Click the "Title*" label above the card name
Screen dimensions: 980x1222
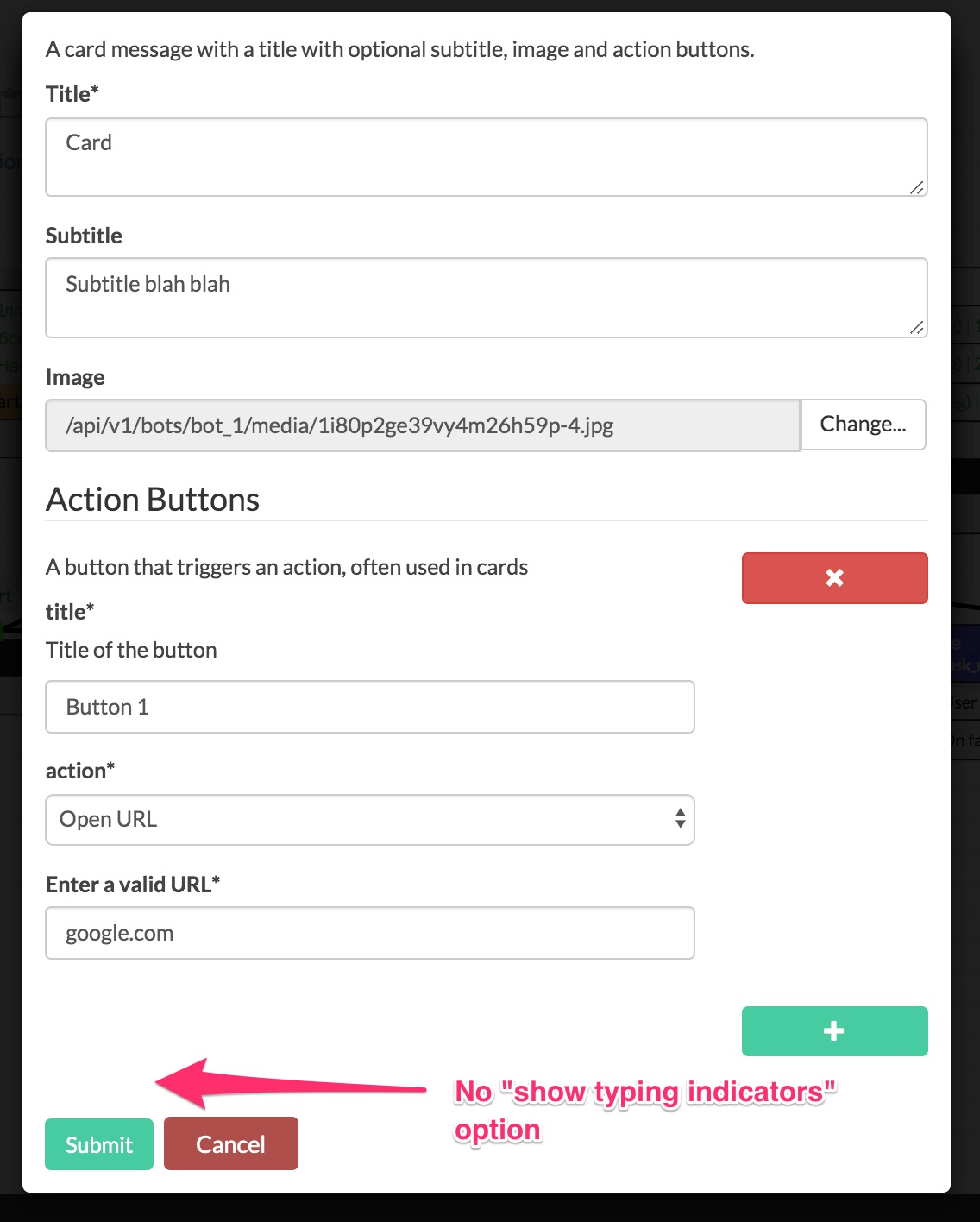[72, 94]
